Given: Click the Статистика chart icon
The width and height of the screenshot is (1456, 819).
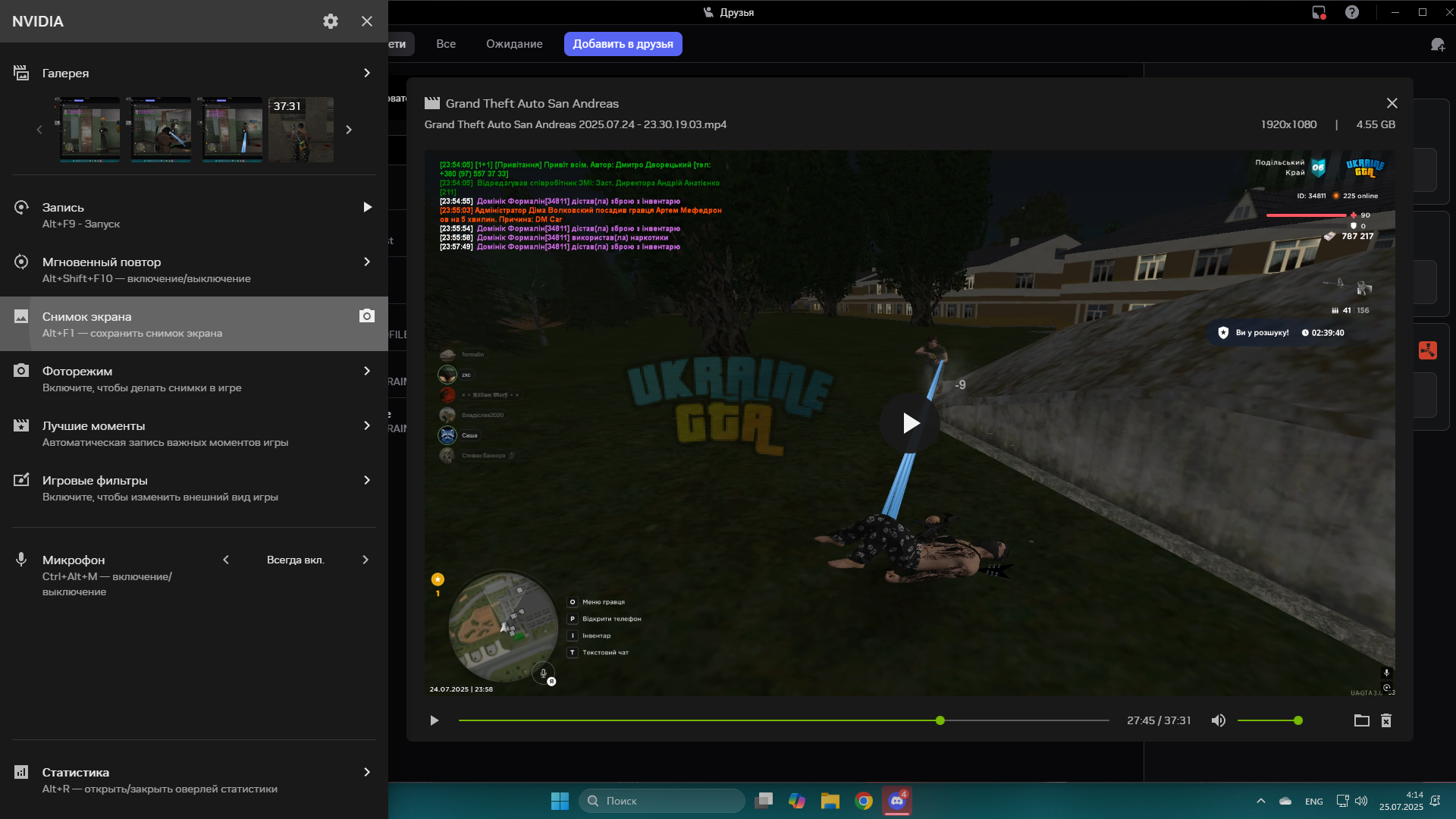Looking at the screenshot, I should 21,772.
